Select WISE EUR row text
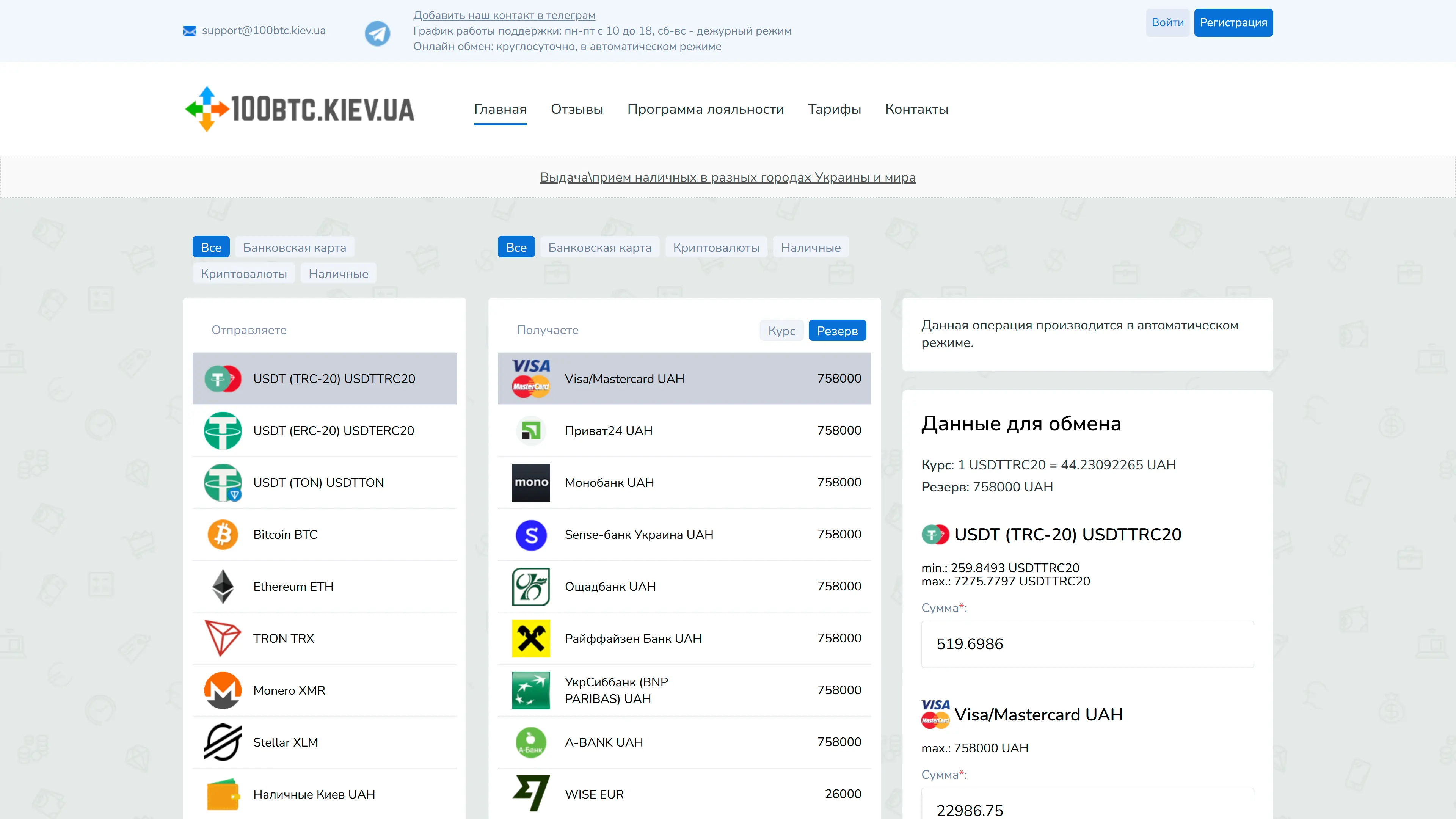The image size is (1456, 819). (x=594, y=795)
